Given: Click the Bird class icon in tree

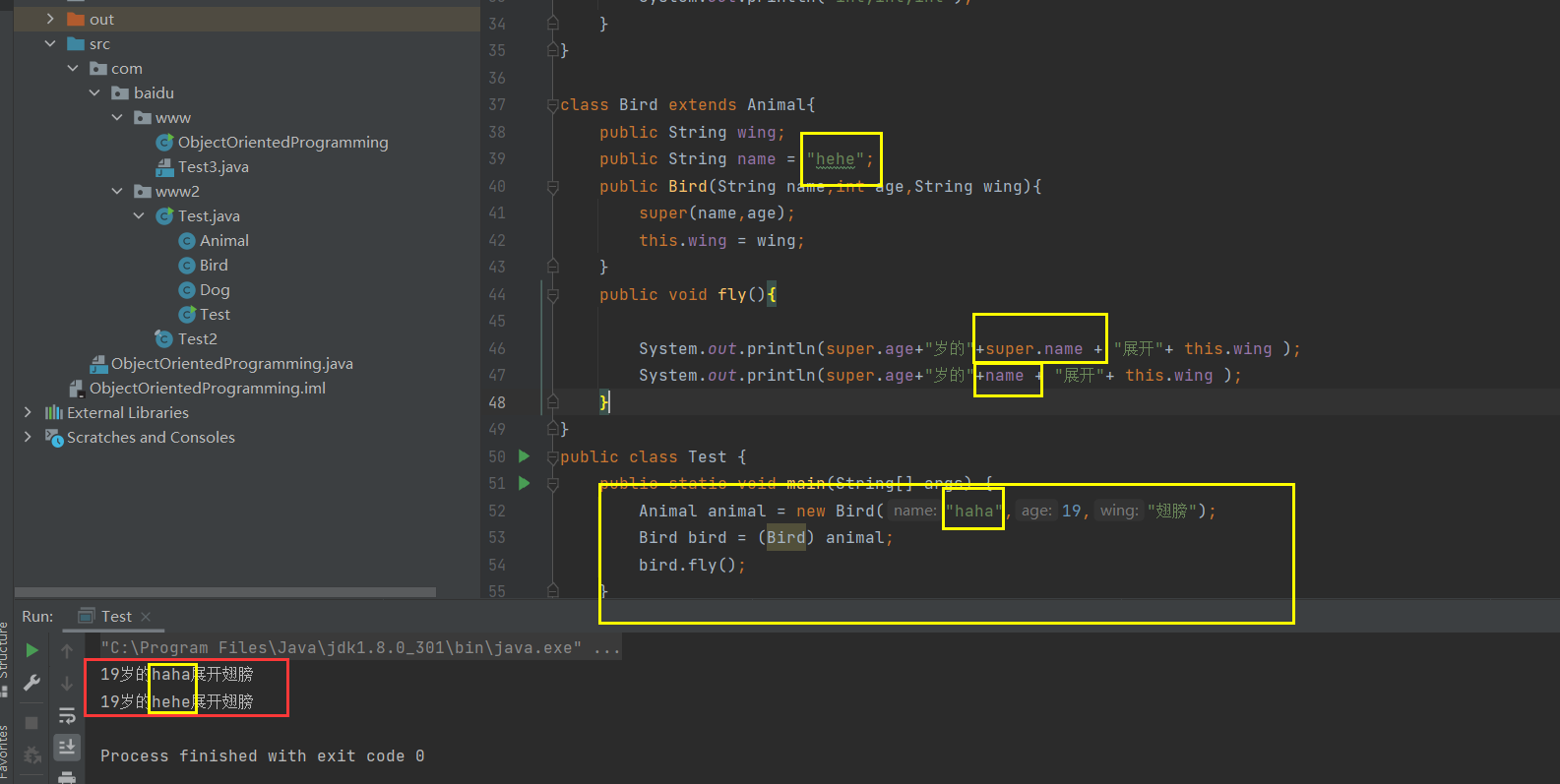Looking at the screenshot, I should [187, 266].
